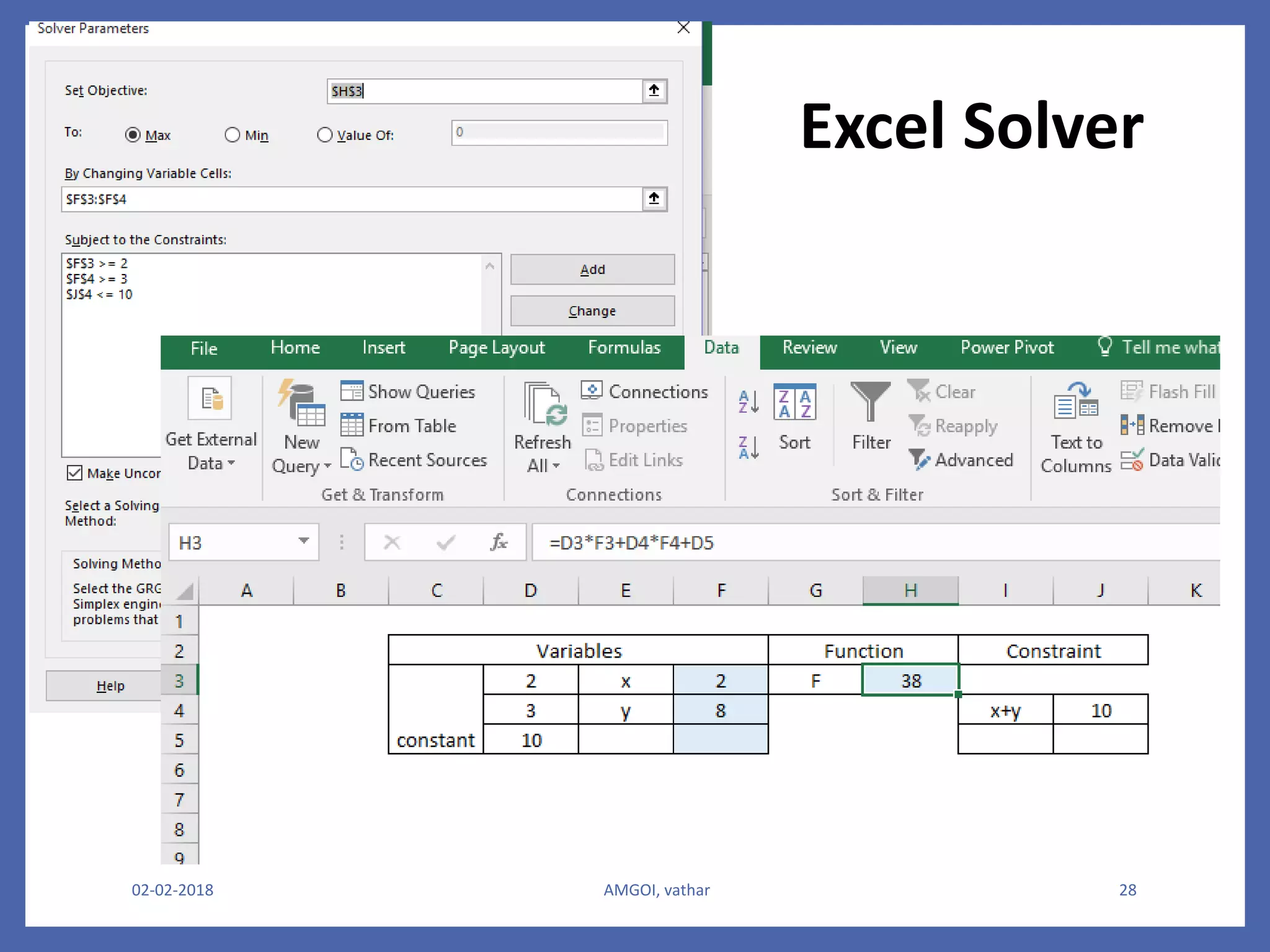
Task: Switch to the Power Pivot tab
Action: click(x=1007, y=348)
